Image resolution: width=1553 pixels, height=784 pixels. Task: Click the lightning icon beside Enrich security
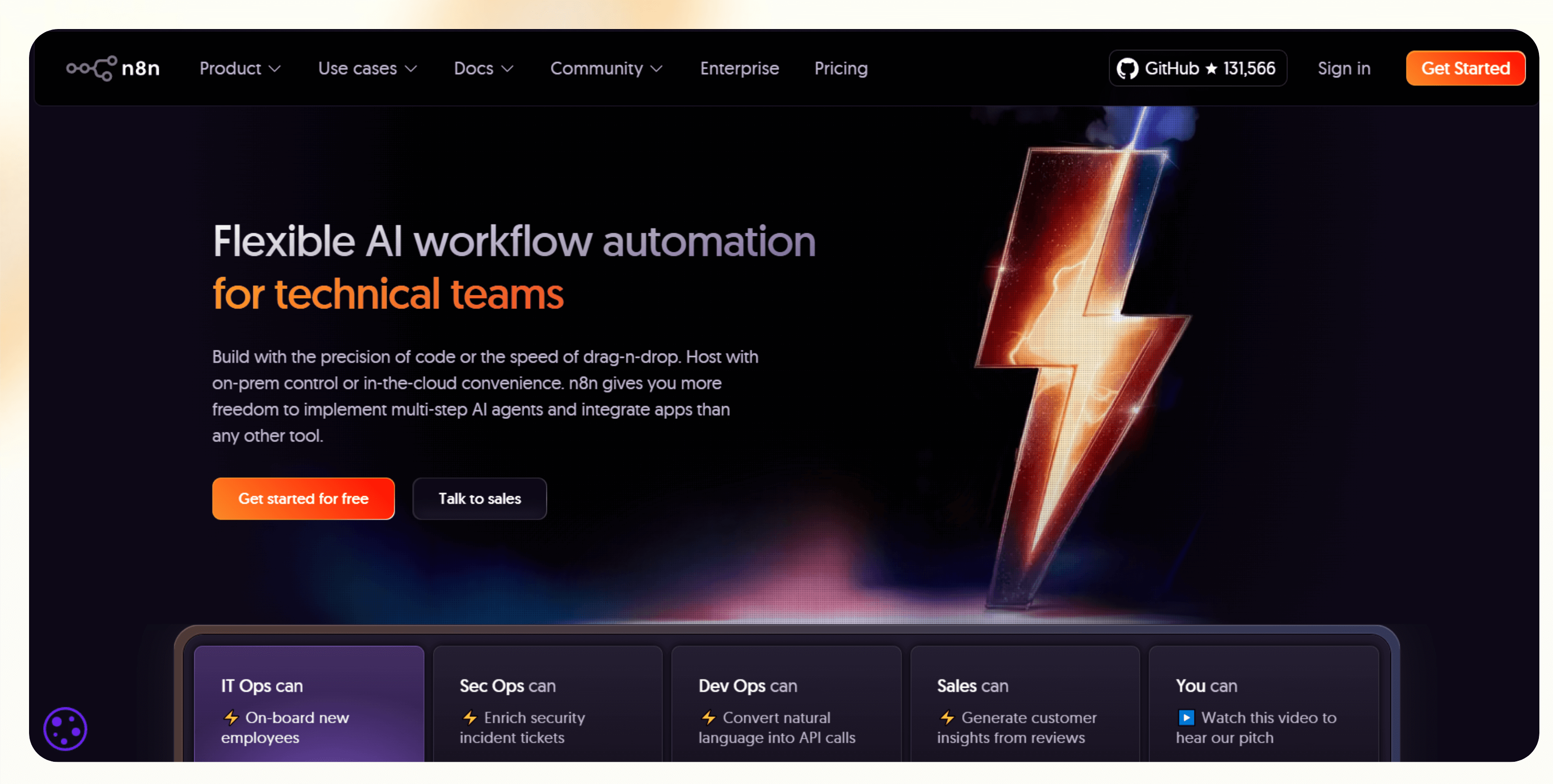point(470,717)
